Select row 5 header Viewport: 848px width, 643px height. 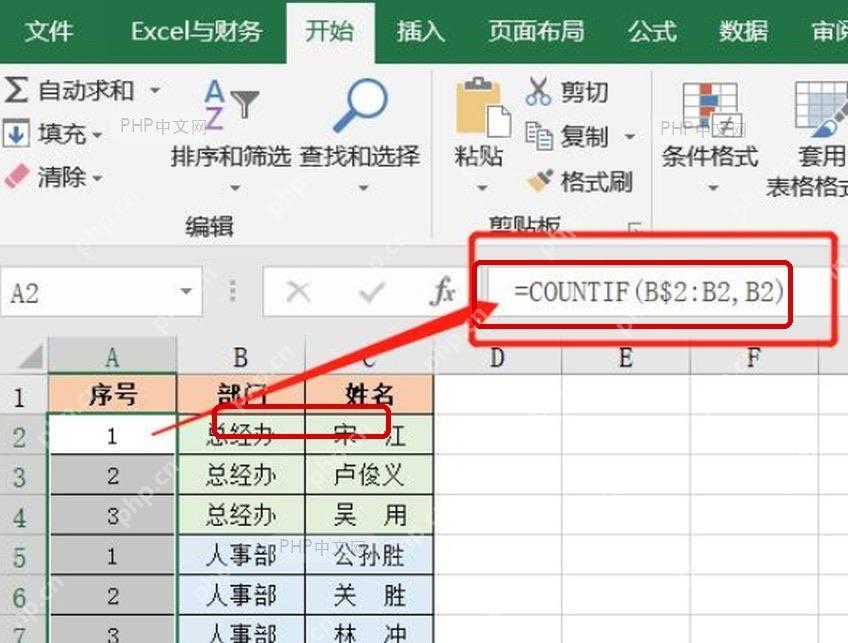tap(23, 556)
